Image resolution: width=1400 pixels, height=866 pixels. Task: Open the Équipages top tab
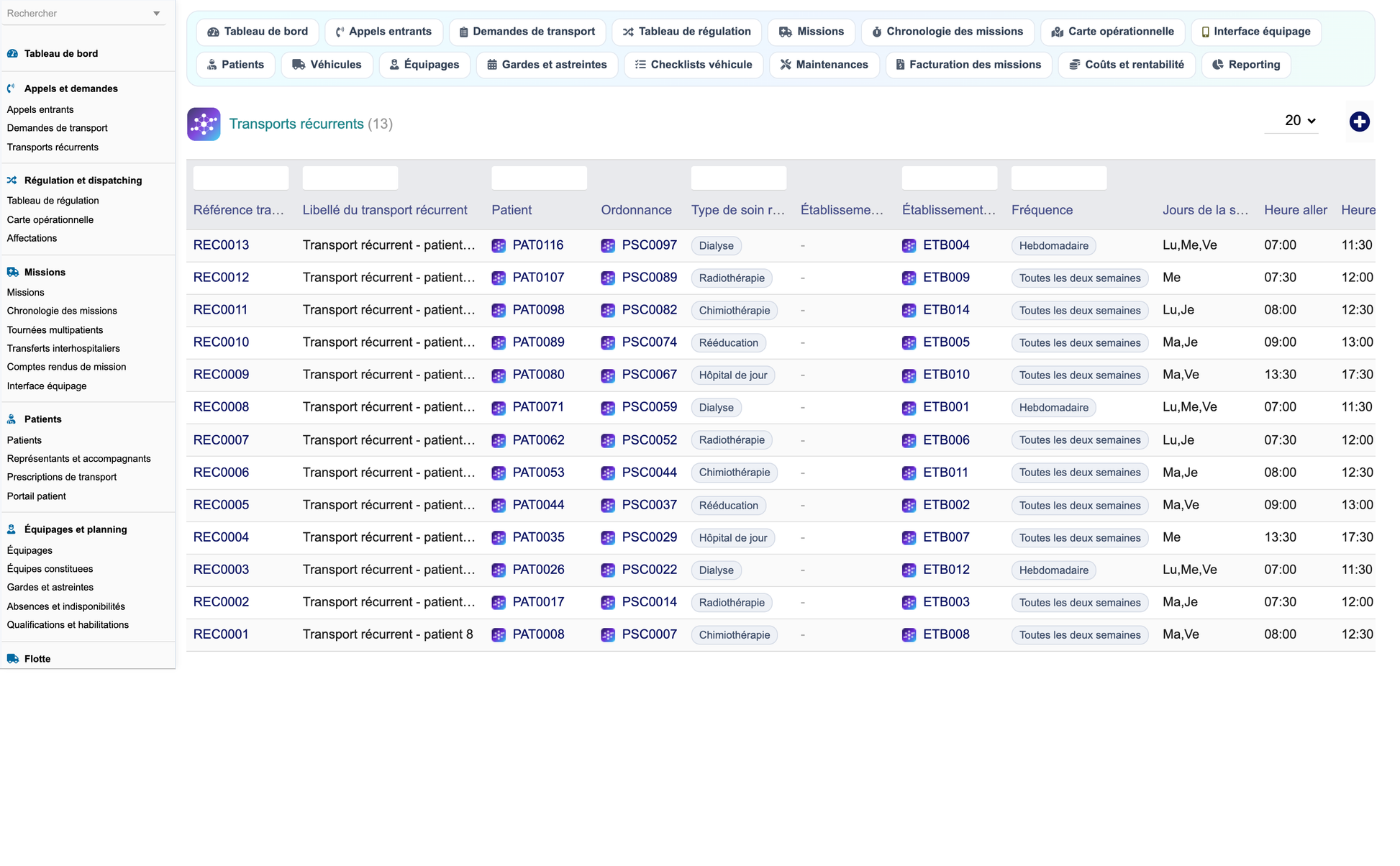424,65
